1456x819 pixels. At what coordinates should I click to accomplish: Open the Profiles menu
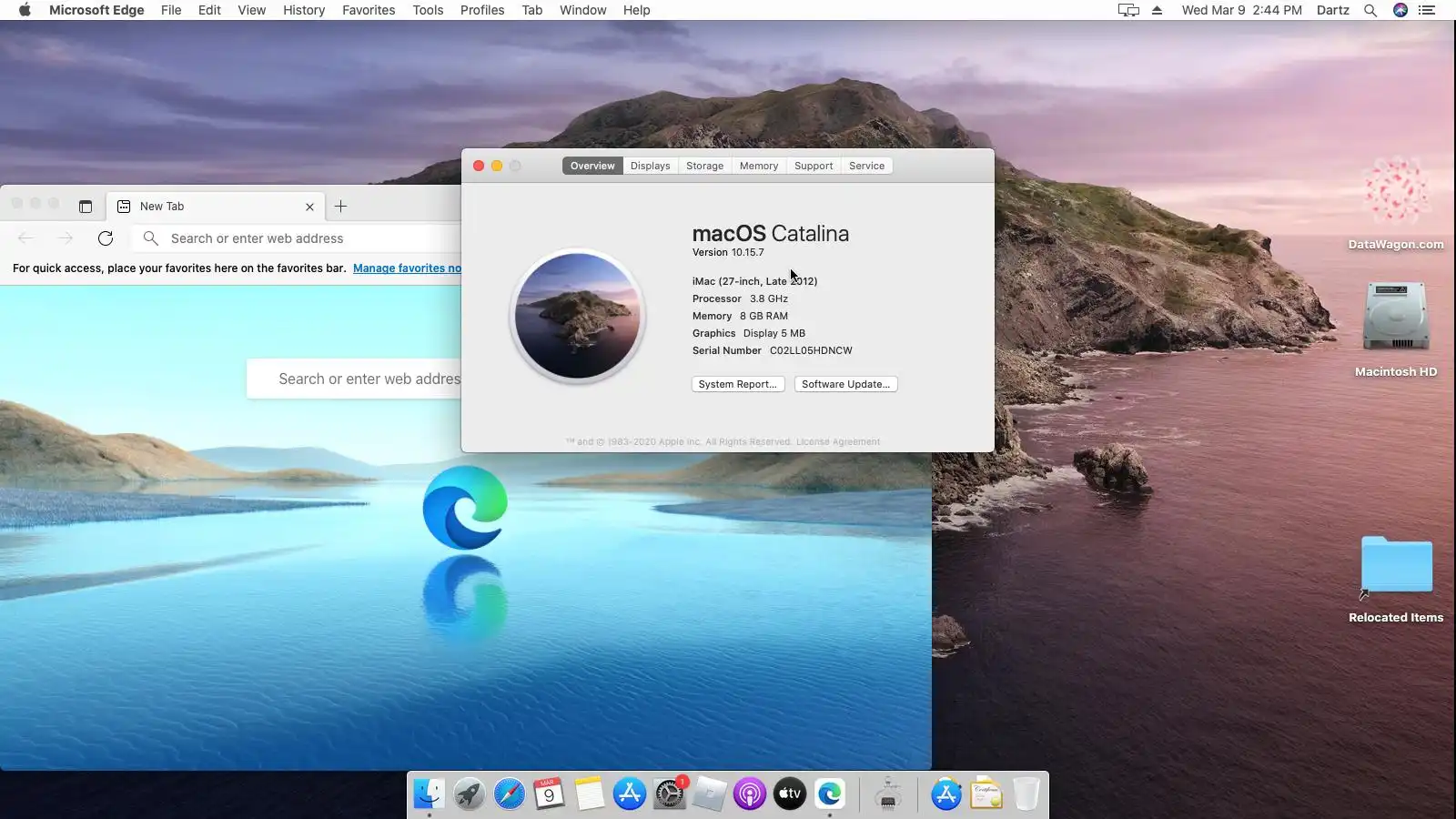click(x=482, y=10)
